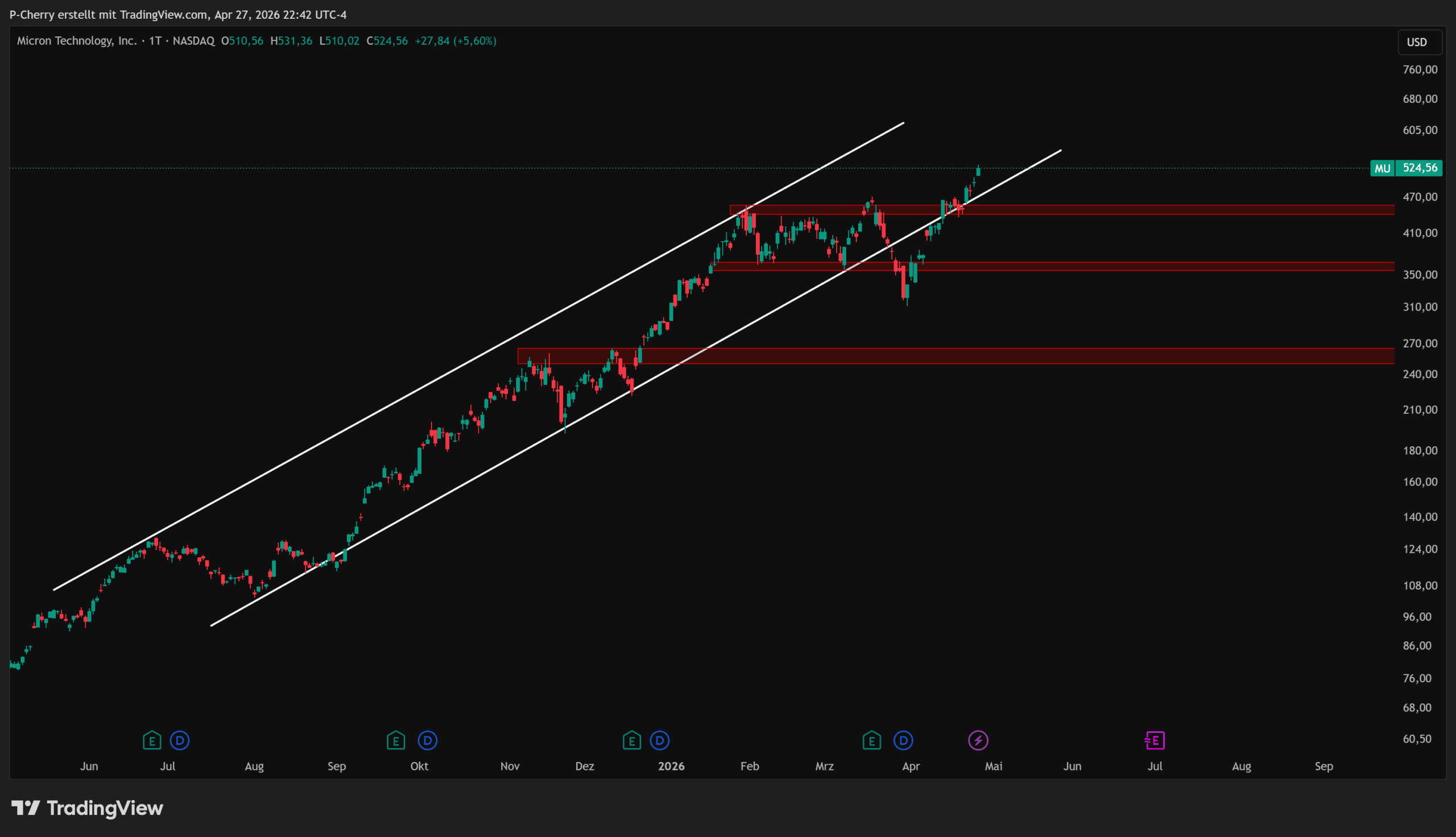Viewport: 1456px width, 837px height.
Task: Click the earnings E marker before 2026 label
Action: (x=632, y=740)
